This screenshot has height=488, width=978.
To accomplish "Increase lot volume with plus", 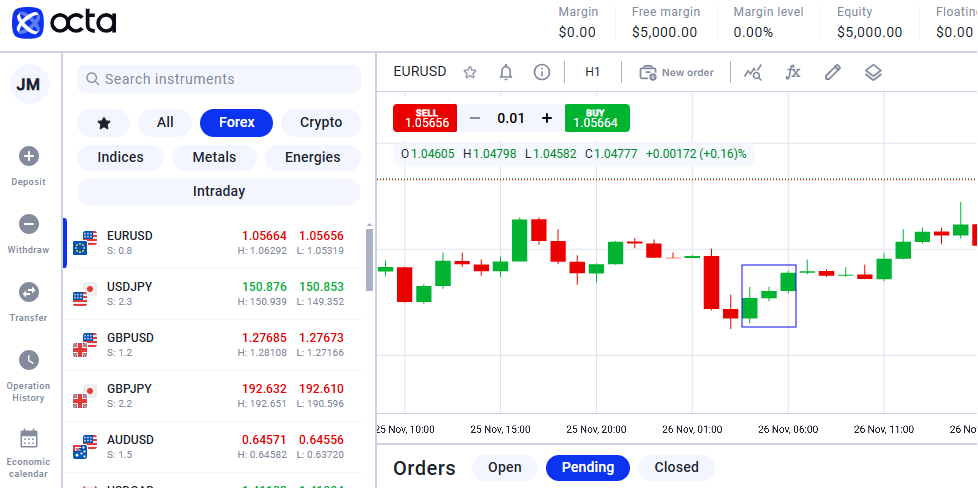I will pyautogui.click(x=547, y=118).
